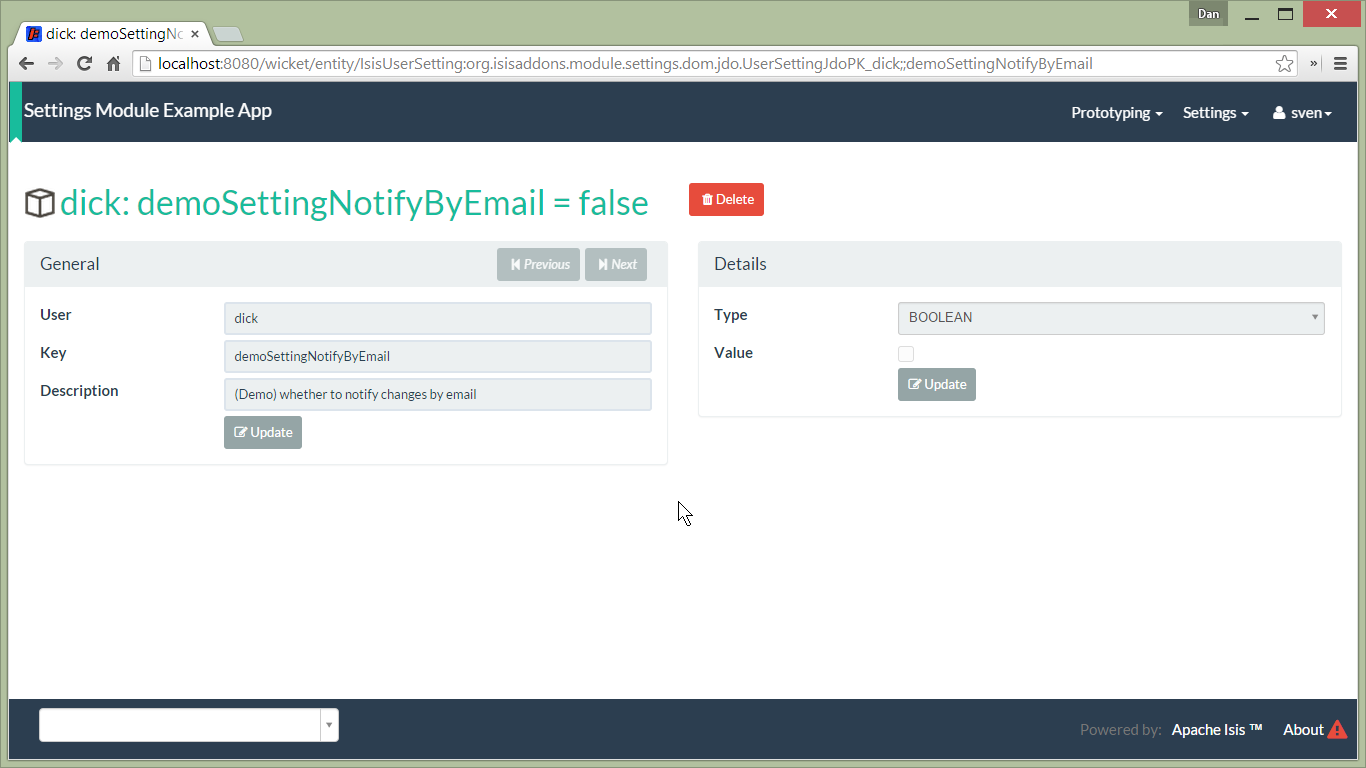Bookmark page with the star icon
Viewport: 1366px width, 768px height.
point(1284,63)
